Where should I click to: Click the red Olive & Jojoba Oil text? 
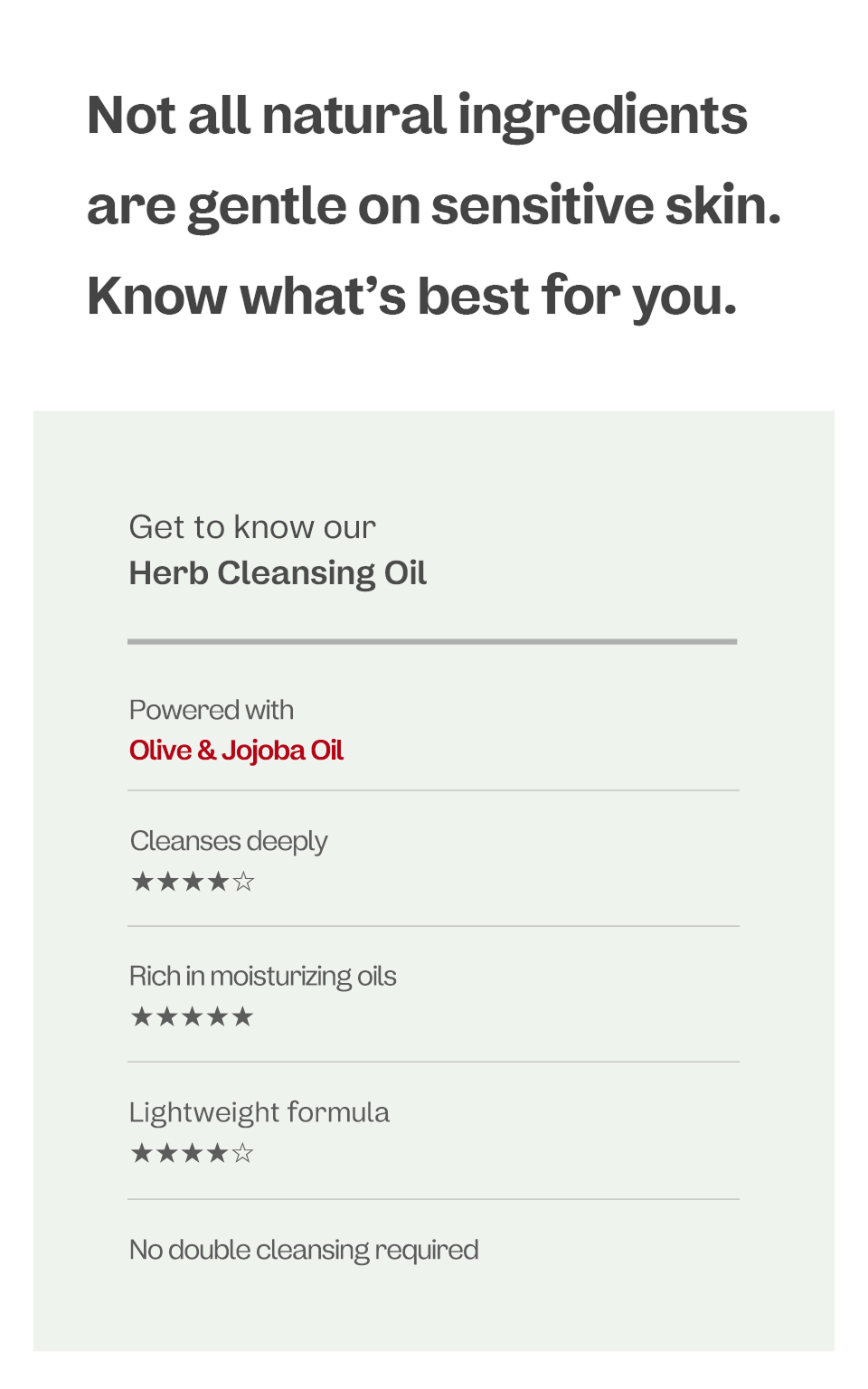click(236, 751)
